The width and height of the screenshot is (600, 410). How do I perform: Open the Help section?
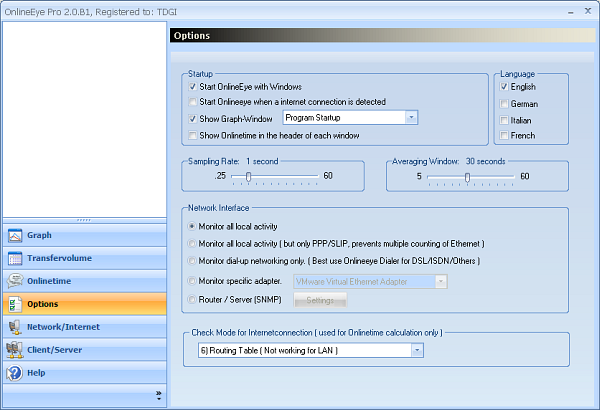(x=85, y=373)
